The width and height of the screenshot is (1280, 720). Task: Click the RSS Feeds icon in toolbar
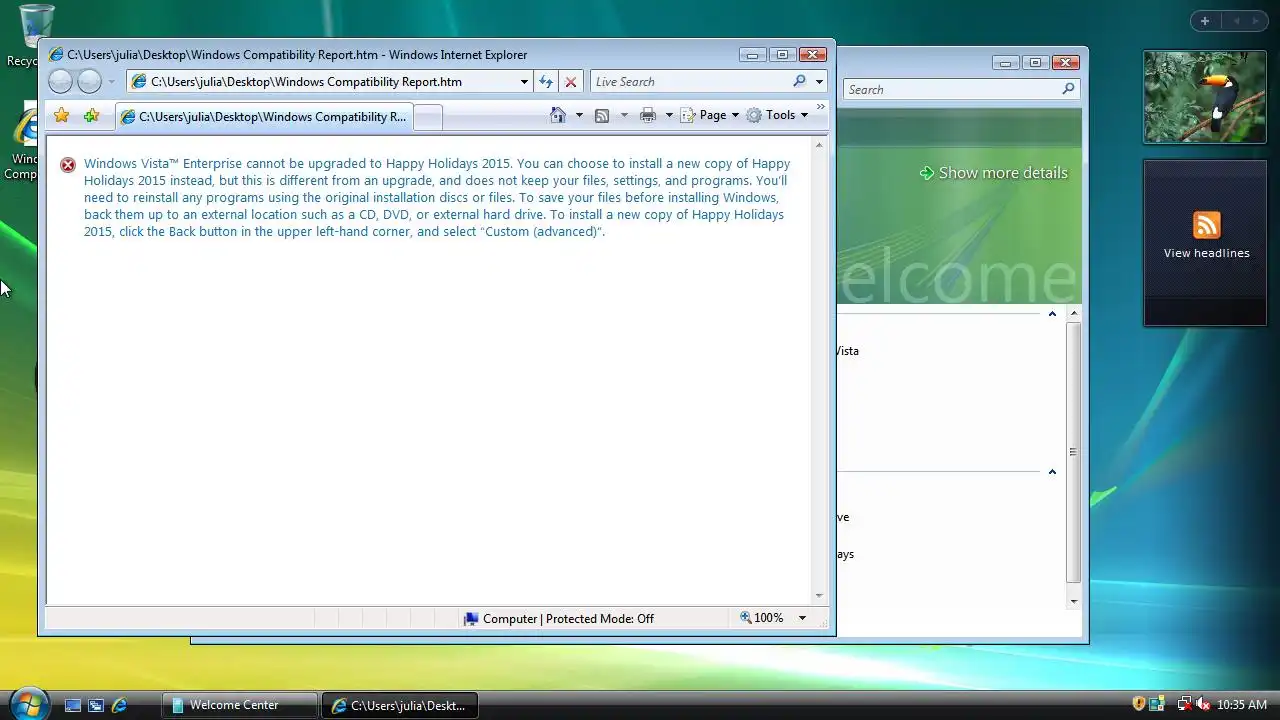[x=602, y=116]
